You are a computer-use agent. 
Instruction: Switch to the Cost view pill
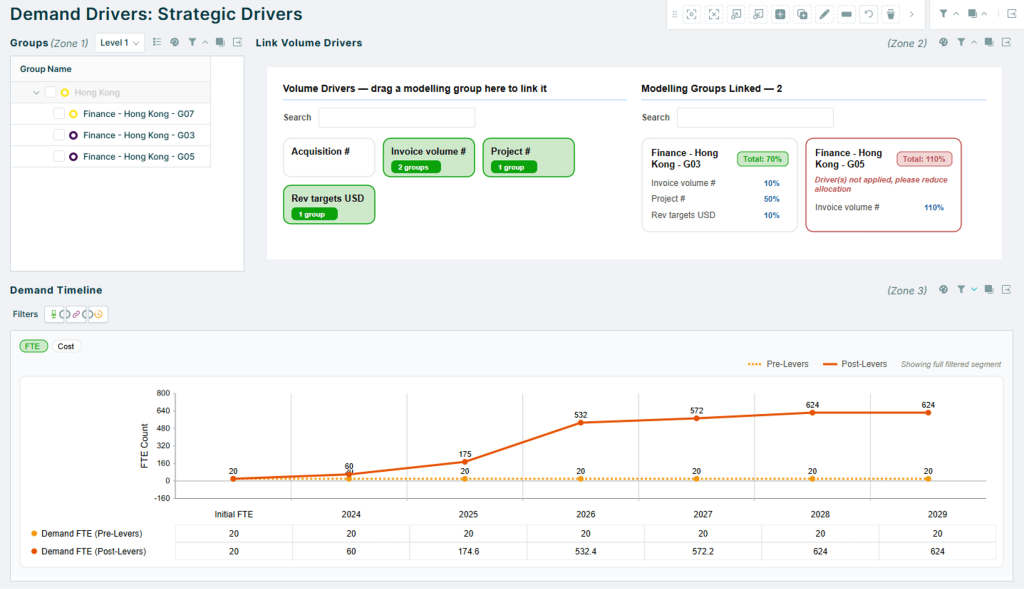pyautogui.click(x=66, y=346)
